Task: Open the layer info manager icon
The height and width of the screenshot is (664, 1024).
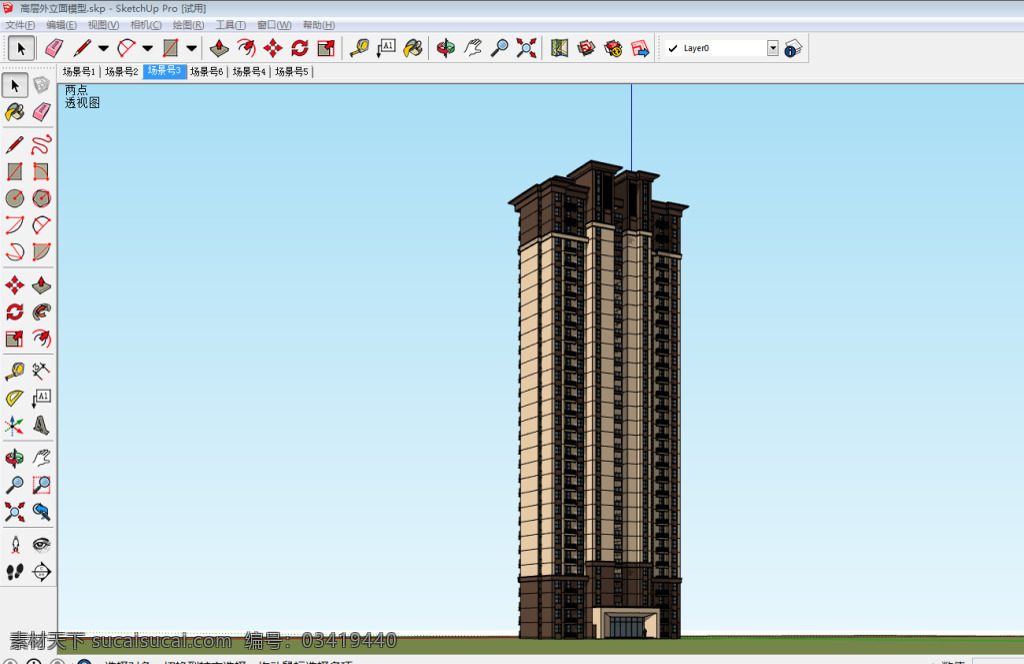Action: click(793, 48)
